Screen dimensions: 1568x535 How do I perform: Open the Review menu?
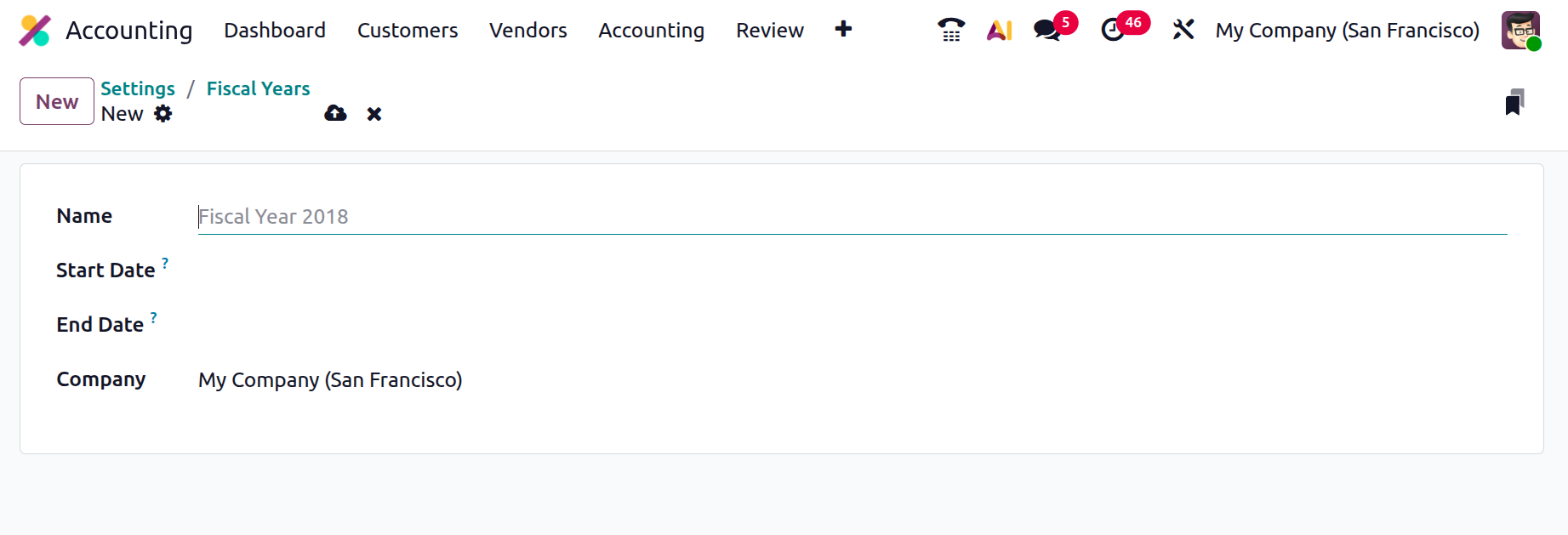[x=769, y=31]
